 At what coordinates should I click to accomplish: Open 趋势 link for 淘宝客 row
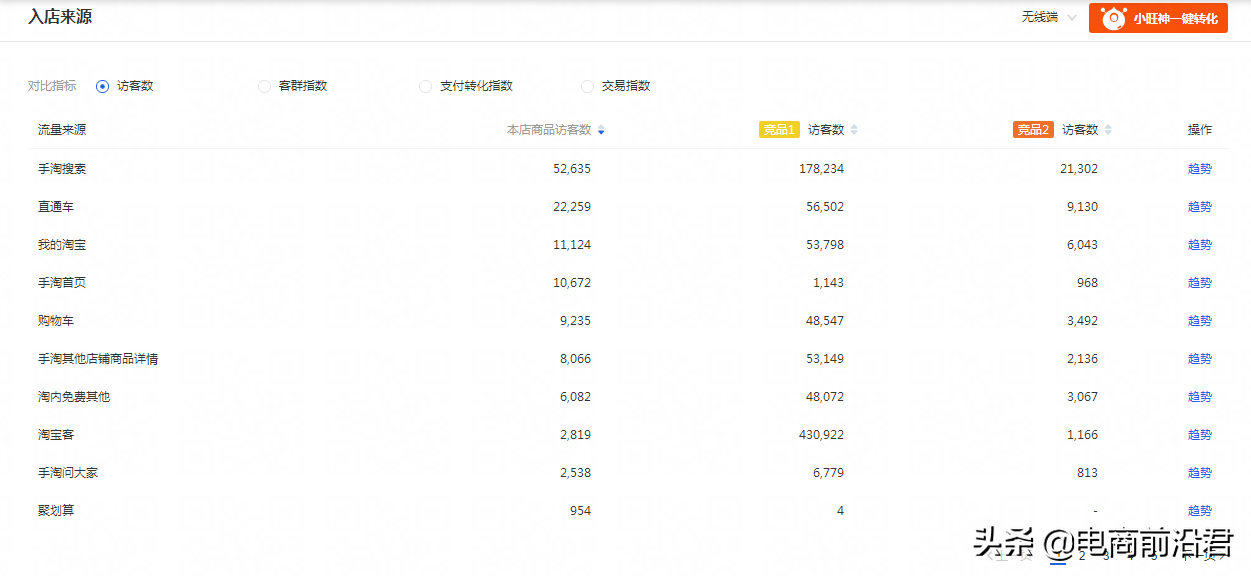coord(1200,435)
